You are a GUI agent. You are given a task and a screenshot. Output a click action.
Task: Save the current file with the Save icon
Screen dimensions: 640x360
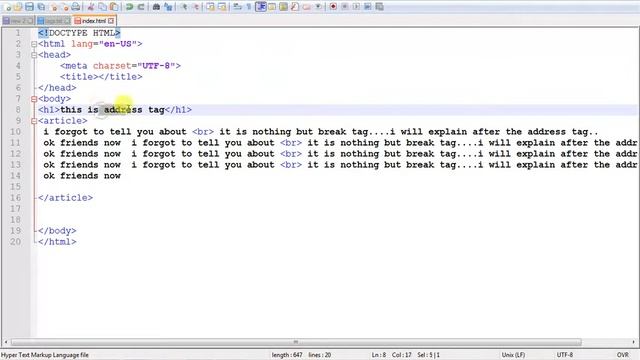tap(29, 7)
